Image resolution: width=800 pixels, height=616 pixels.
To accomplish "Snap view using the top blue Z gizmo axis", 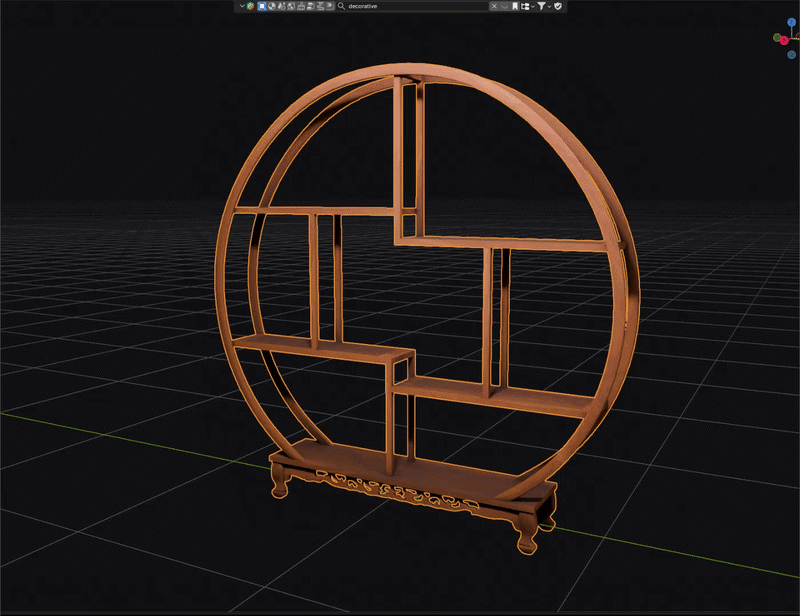I will tap(791, 22).
